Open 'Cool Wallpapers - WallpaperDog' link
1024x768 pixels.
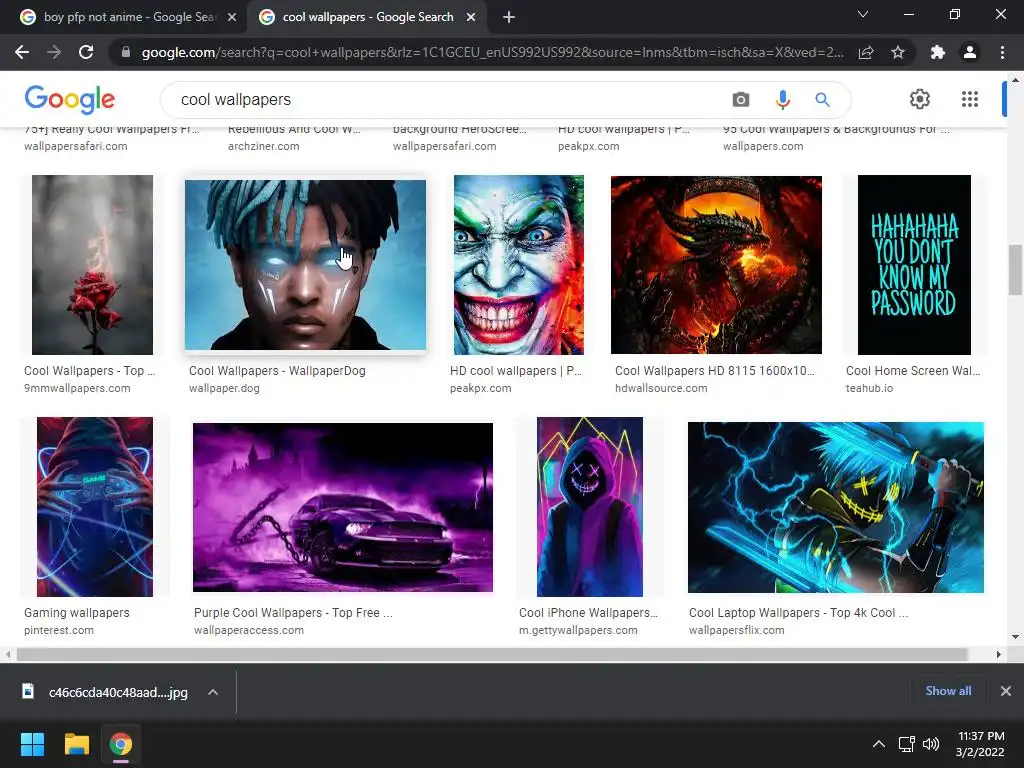pos(277,370)
